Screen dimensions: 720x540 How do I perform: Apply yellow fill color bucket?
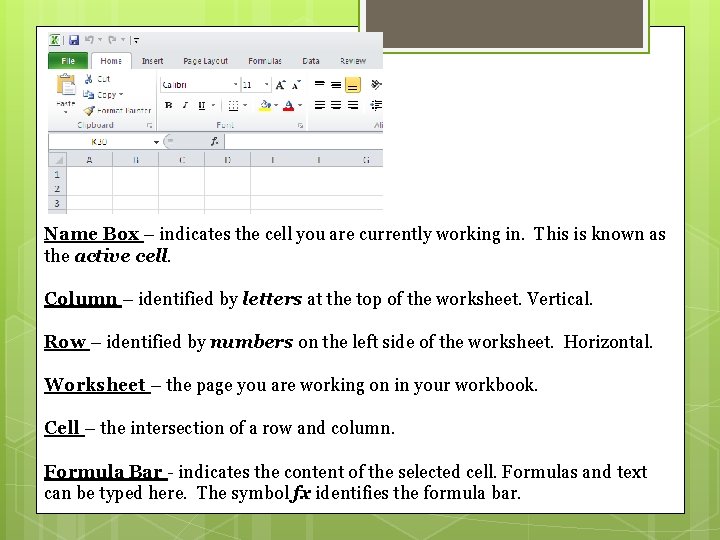[265, 106]
